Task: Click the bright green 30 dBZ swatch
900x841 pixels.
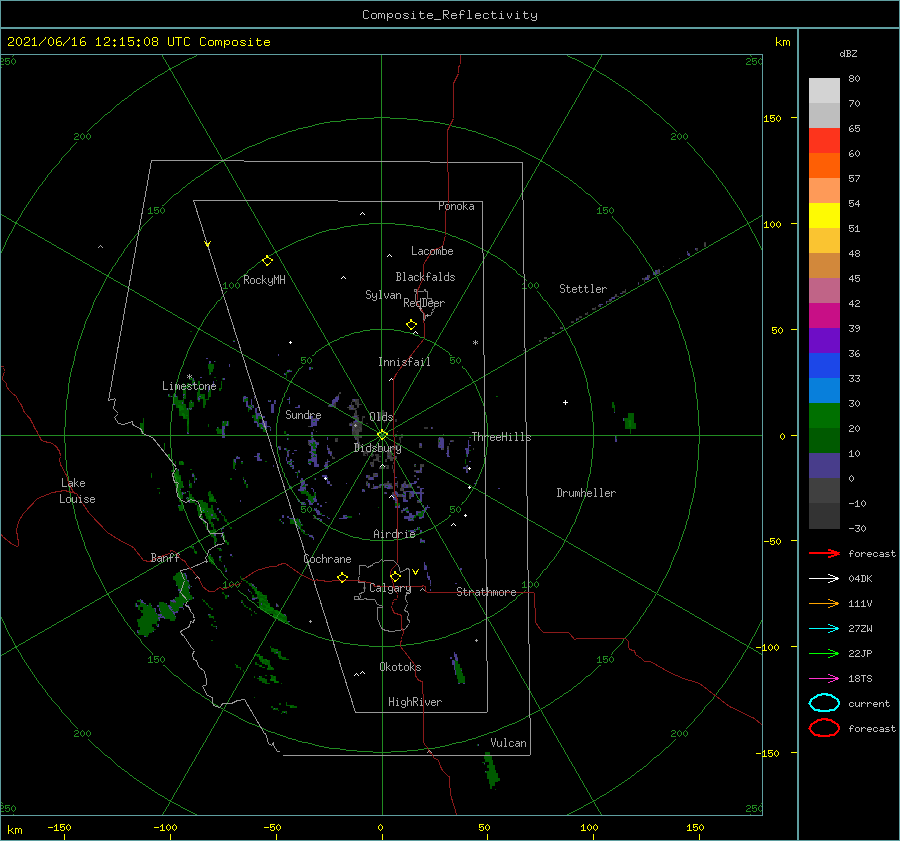Action: tap(824, 416)
